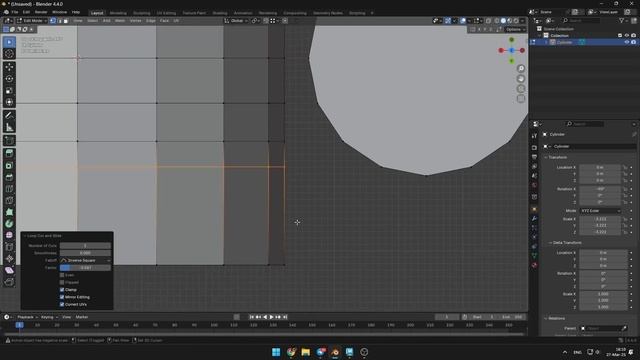Select the Shear tool
The height and width of the screenshot is (360, 640).
click(9, 271)
